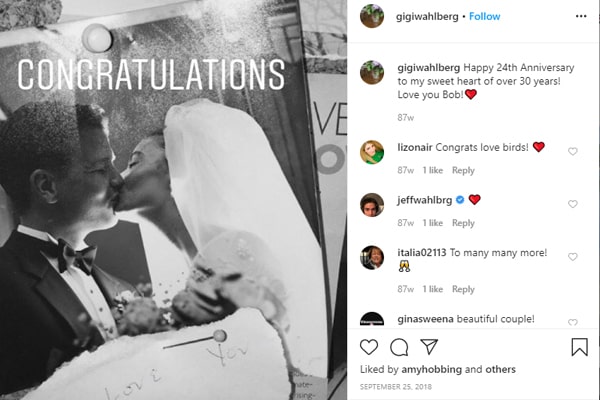600x400 pixels.
Task: Like ginasweena's comment heart
Action: tap(572, 322)
